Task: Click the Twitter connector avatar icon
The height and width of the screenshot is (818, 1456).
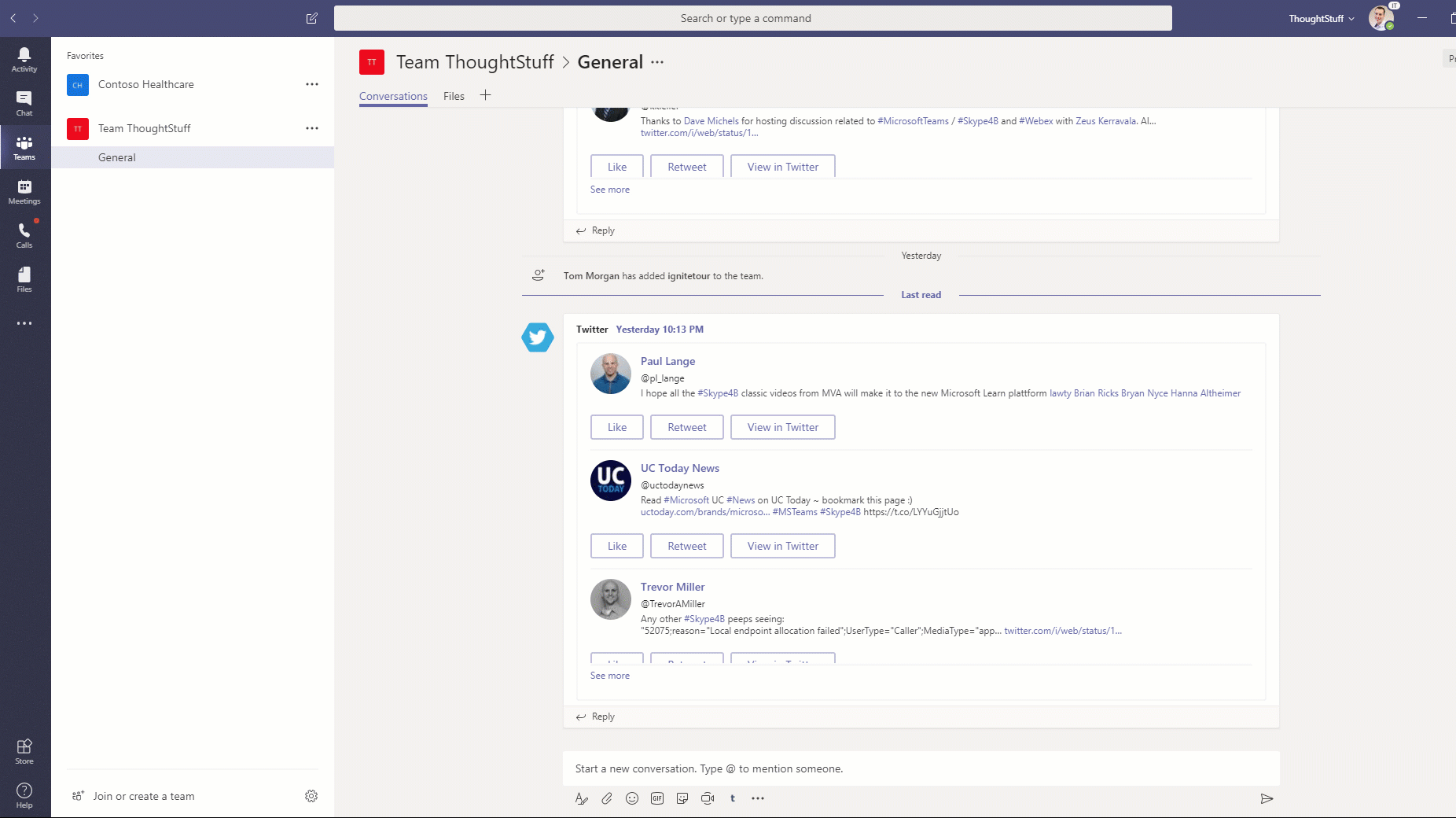Action: pos(538,337)
